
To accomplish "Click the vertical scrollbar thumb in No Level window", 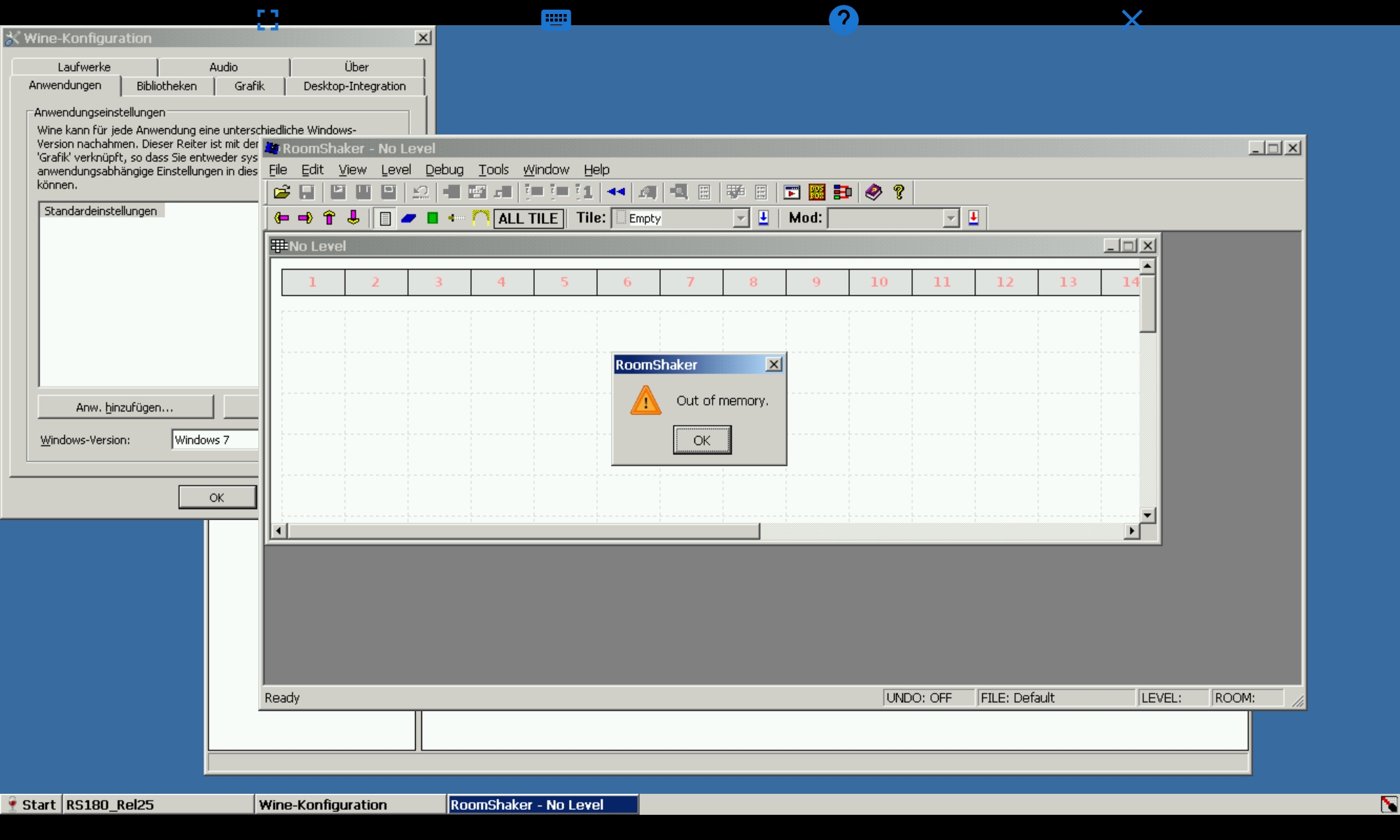I will pyautogui.click(x=1147, y=304).
